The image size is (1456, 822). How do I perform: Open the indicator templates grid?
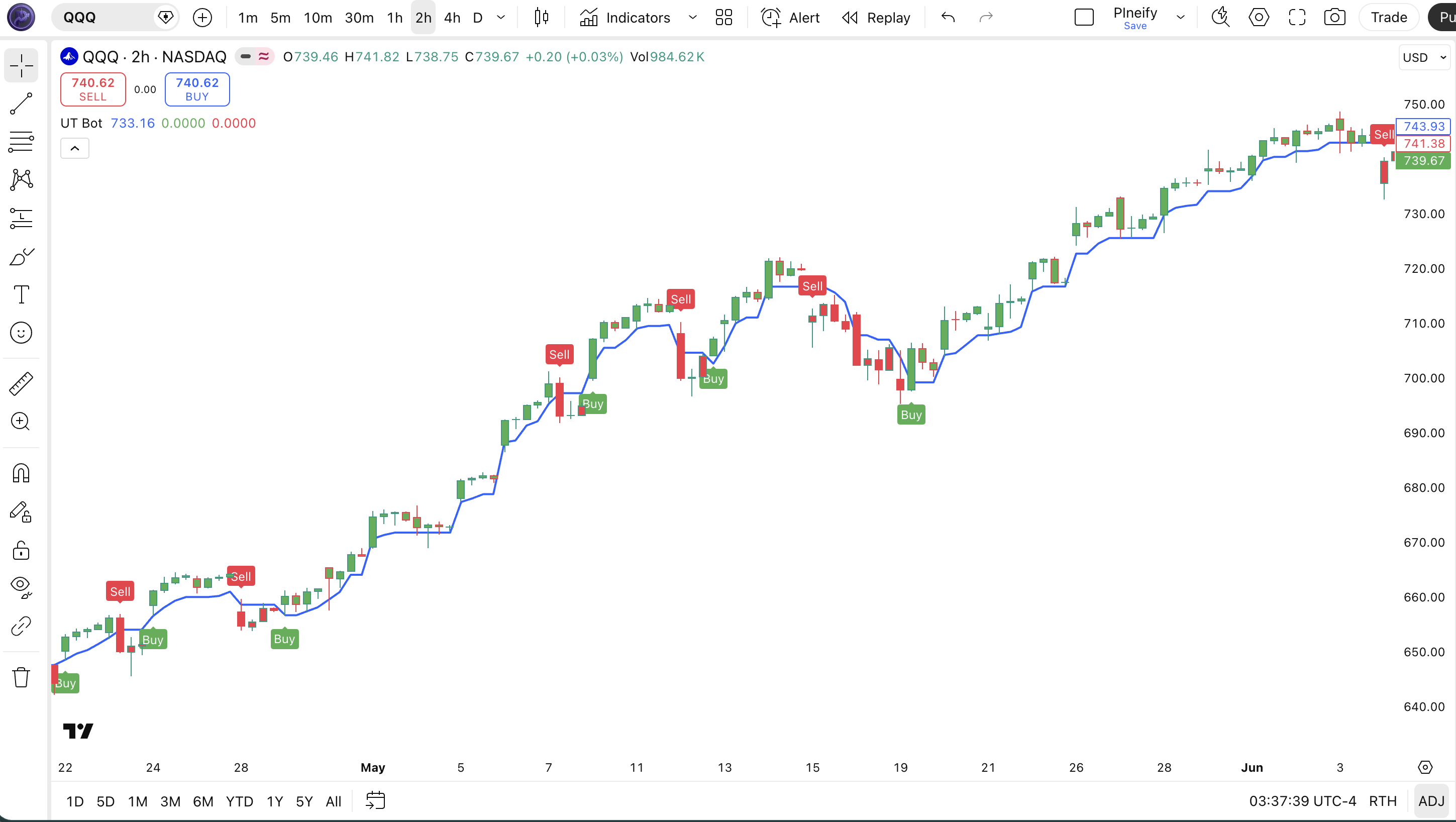[x=723, y=18]
